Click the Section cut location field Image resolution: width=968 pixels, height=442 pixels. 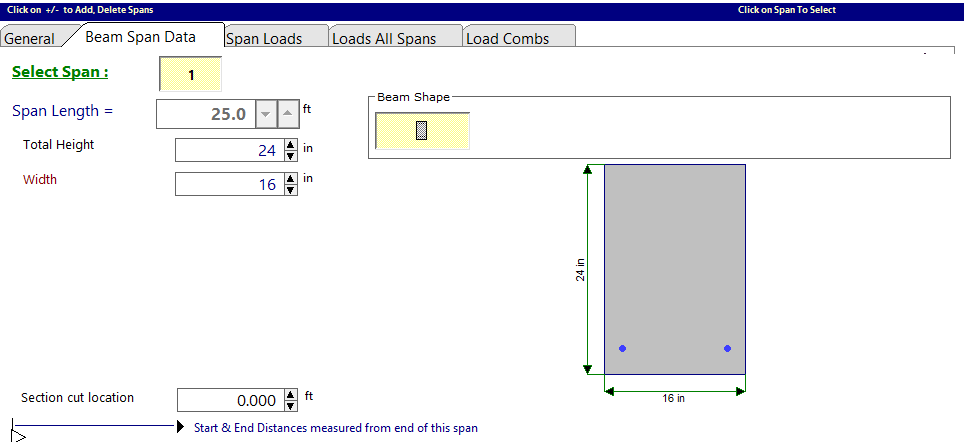pos(229,400)
